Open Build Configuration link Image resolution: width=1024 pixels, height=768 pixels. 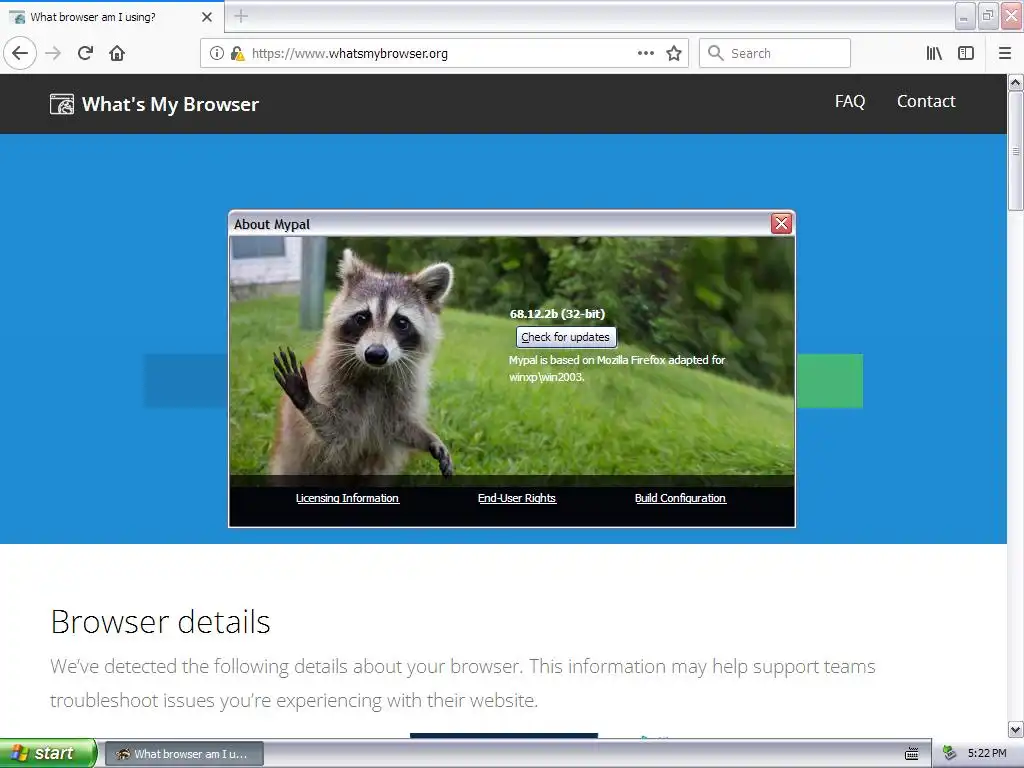680,498
